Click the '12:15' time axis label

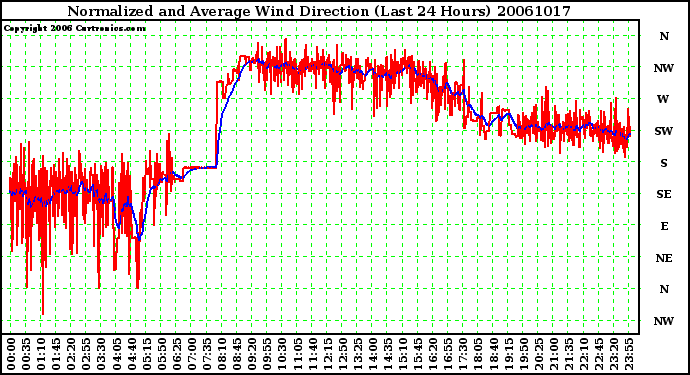click(x=327, y=354)
